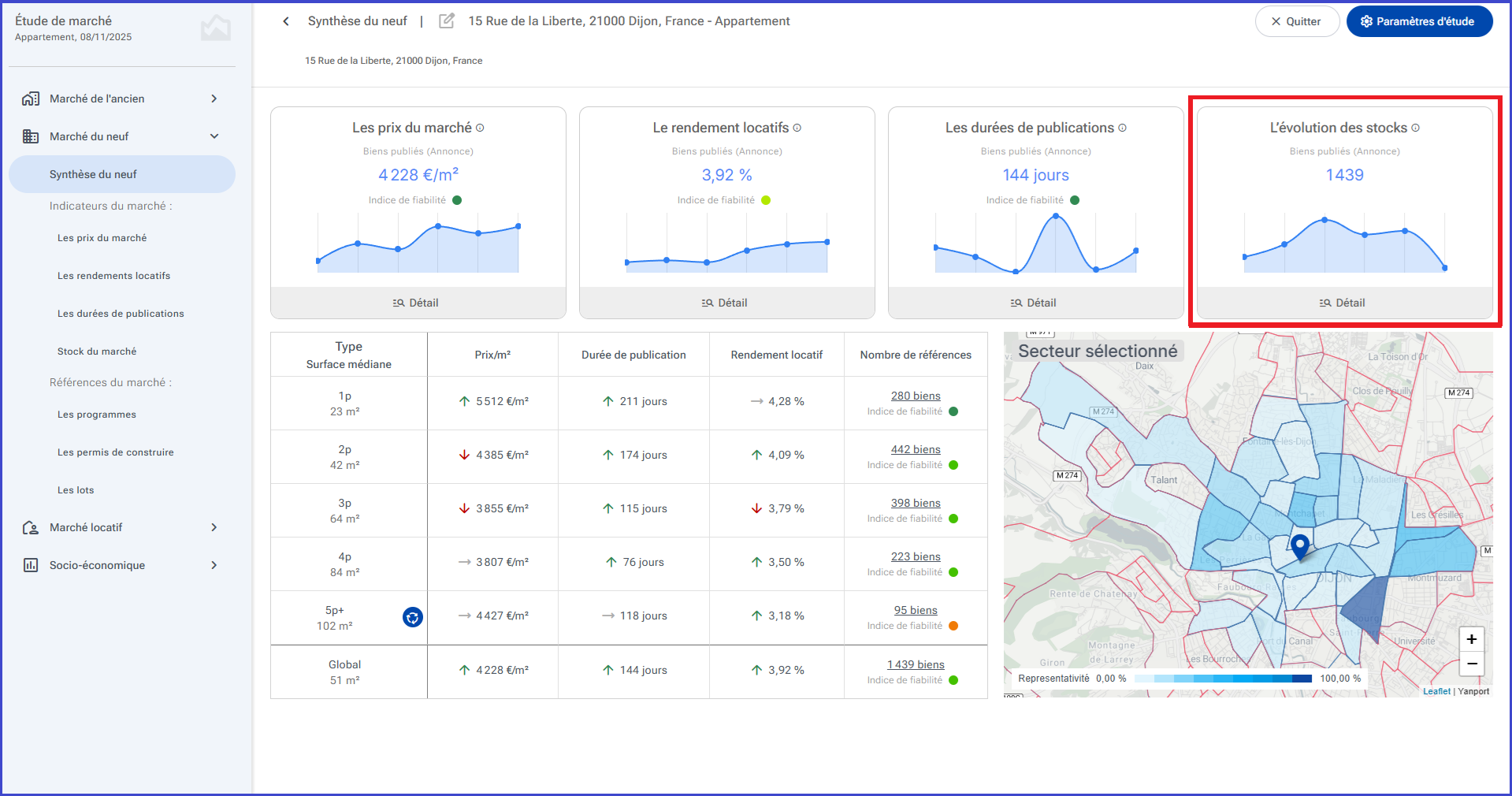
Task: Click the Quitter button
Action: click(1297, 21)
